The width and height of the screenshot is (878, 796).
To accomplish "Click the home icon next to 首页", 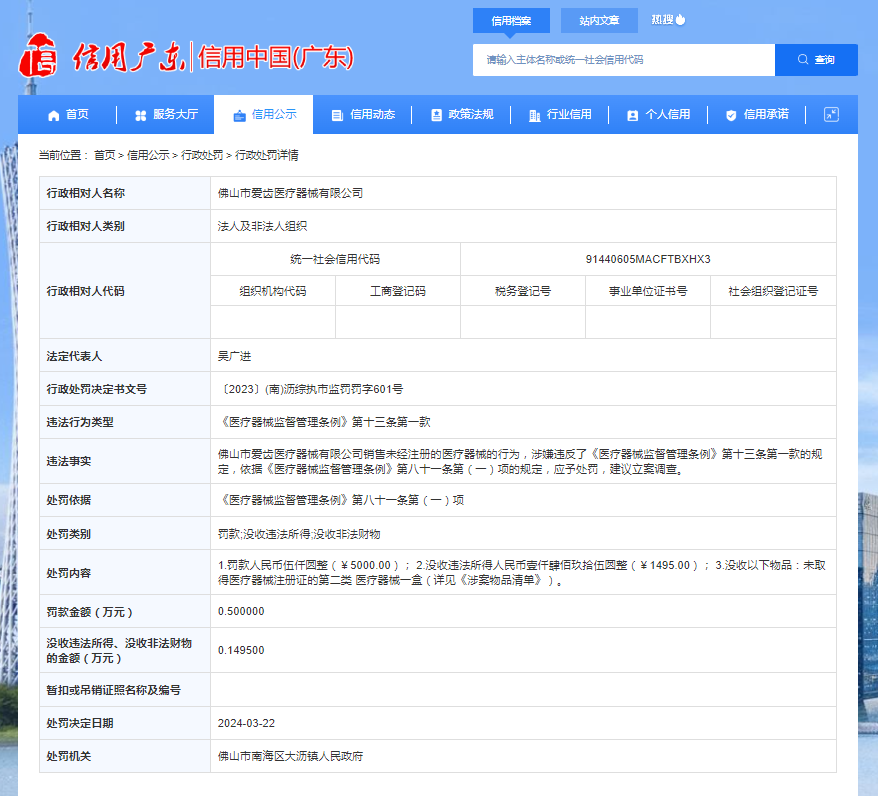I will (53, 115).
